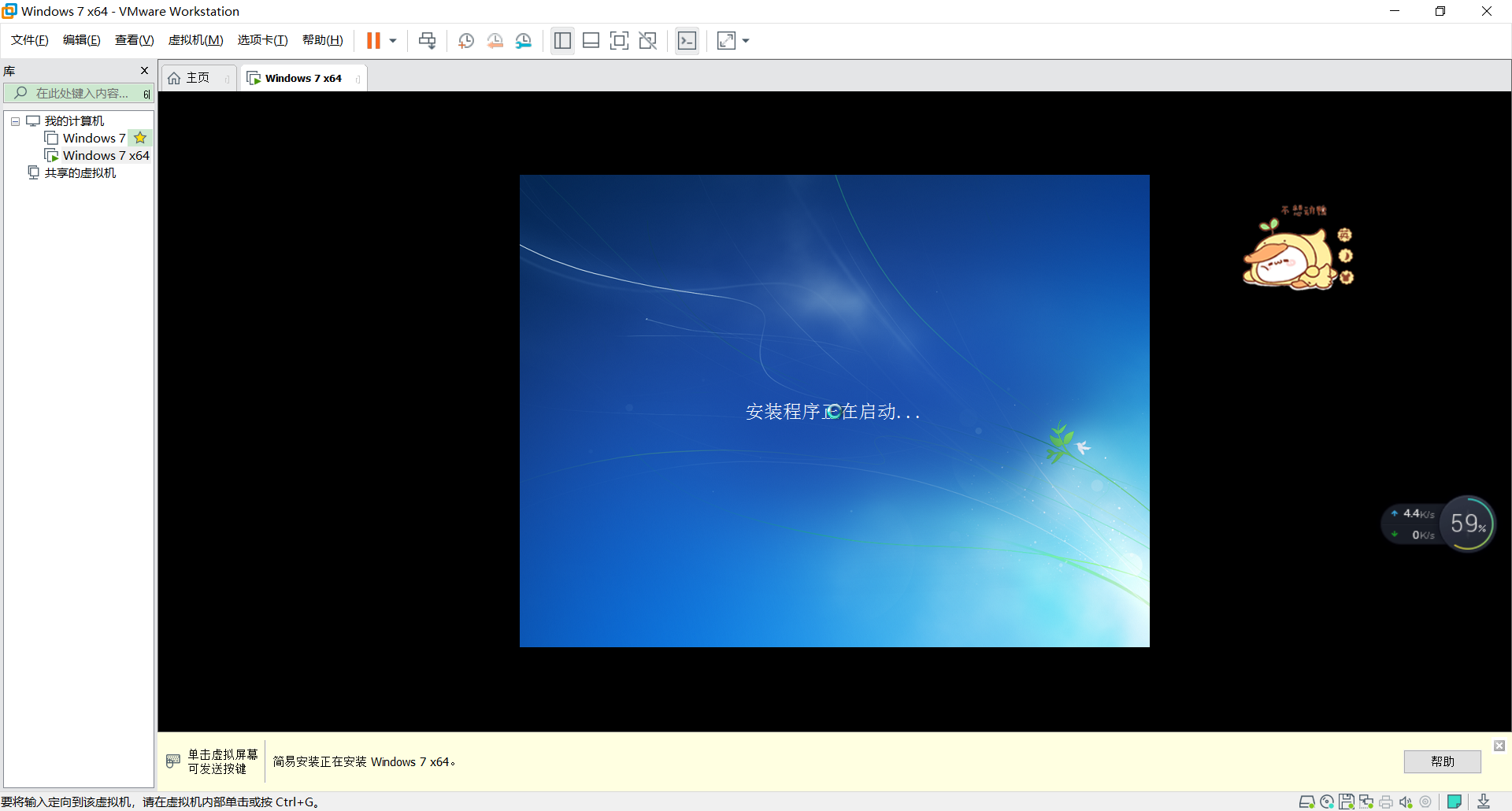This screenshot has height=811, width=1512.
Task: Click the library search input field
Action: (x=79, y=93)
